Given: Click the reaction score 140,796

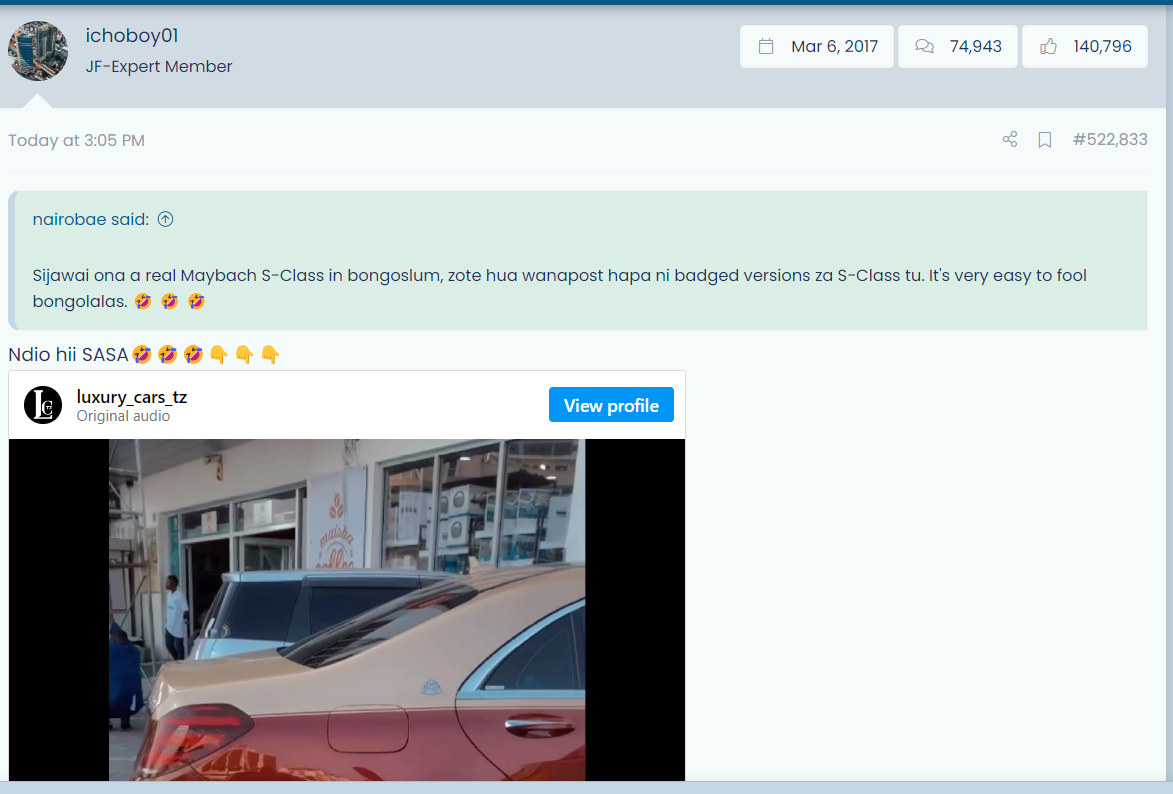Looking at the screenshot, I should pyautogui.click(x=1102, y=46).
